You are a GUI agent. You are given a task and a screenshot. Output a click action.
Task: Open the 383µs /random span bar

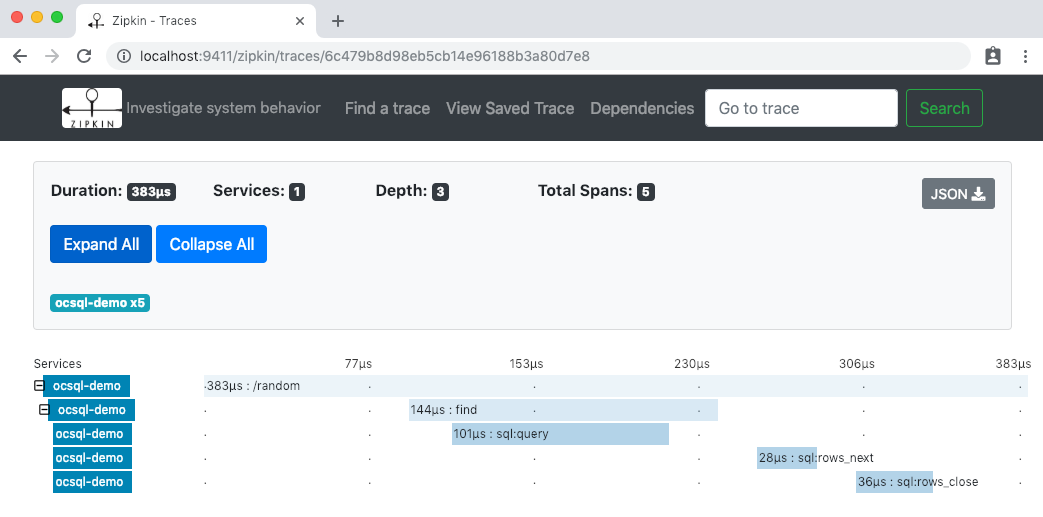click(615, 386)
